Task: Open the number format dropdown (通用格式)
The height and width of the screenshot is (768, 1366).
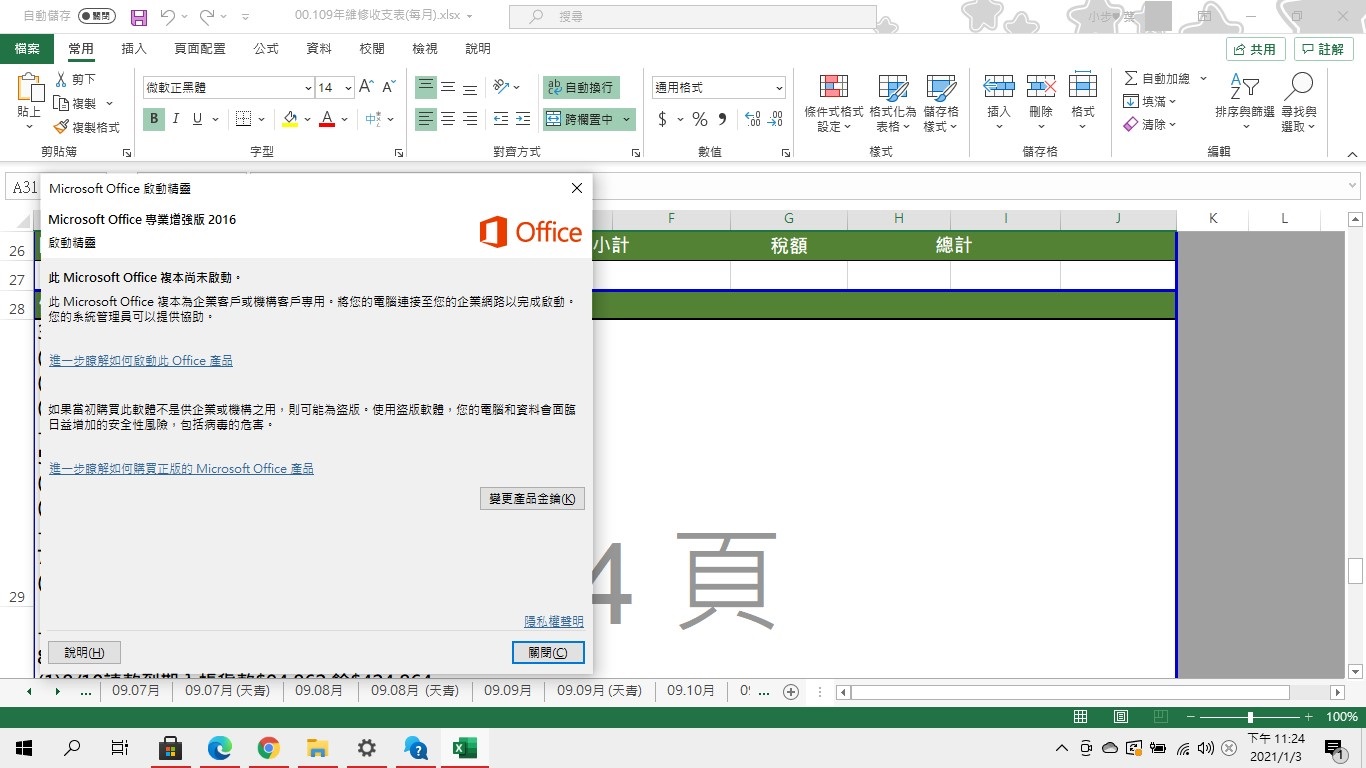Action: coord(779,88)
